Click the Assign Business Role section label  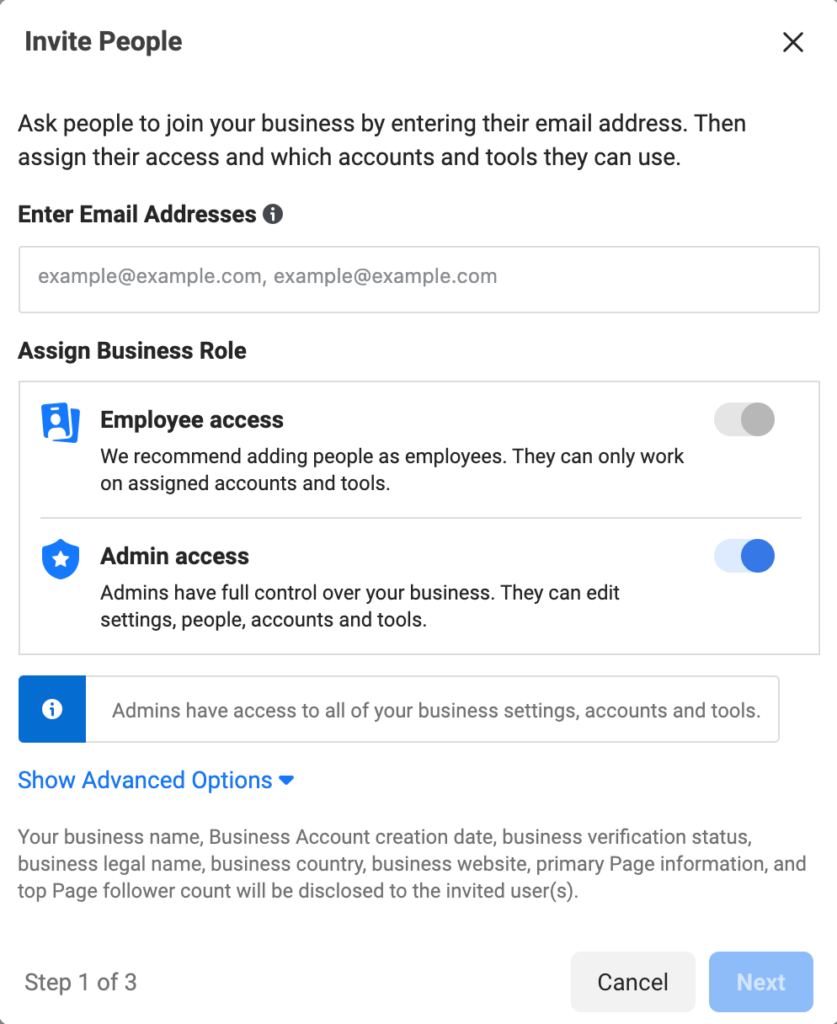132,351
